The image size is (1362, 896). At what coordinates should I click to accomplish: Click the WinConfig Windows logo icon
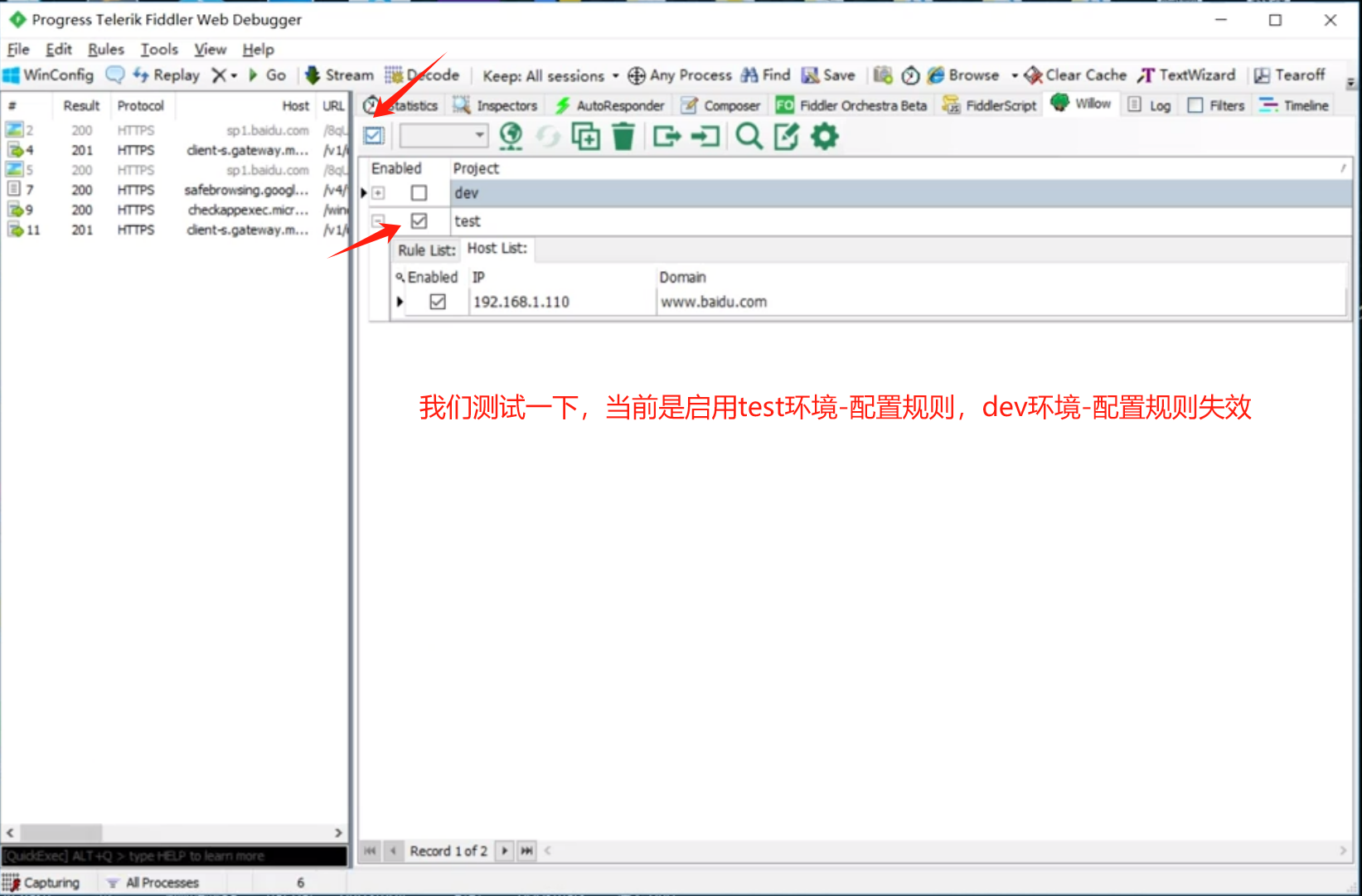[x=12, y=75]
